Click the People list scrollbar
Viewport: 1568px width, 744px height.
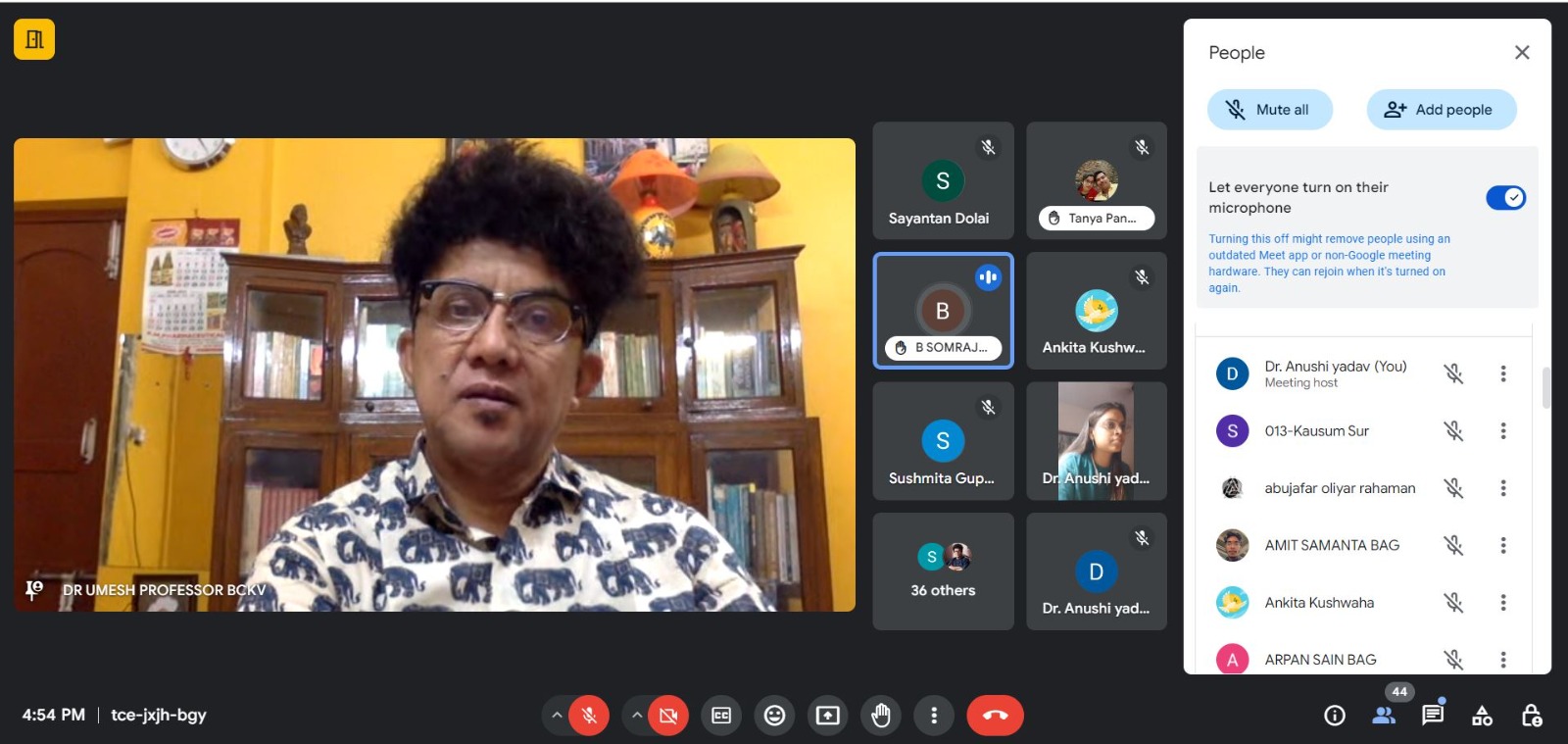click(1545, 387)
